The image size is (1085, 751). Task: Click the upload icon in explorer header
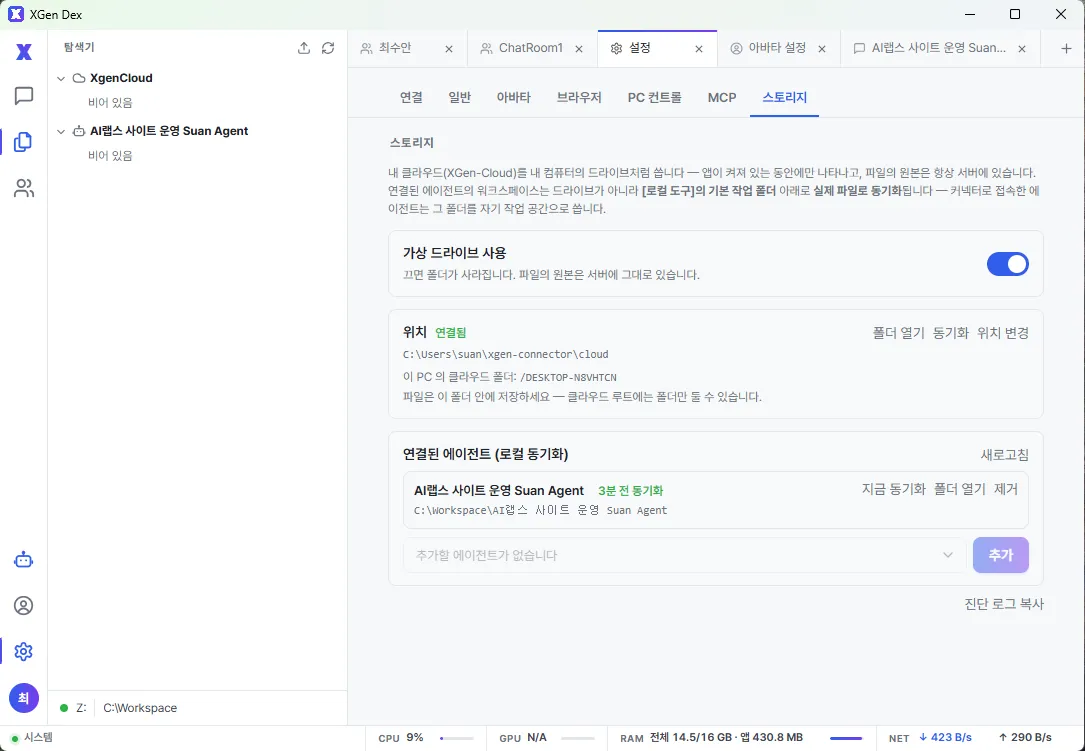pos(304,48)
